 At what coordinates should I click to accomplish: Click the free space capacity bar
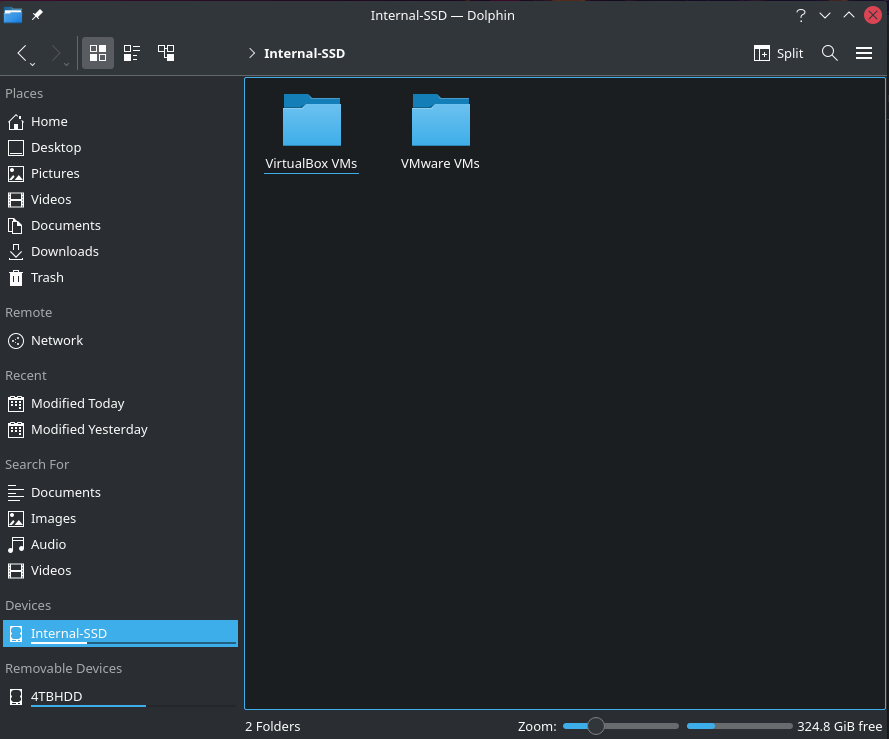click(x=739, y=726)
